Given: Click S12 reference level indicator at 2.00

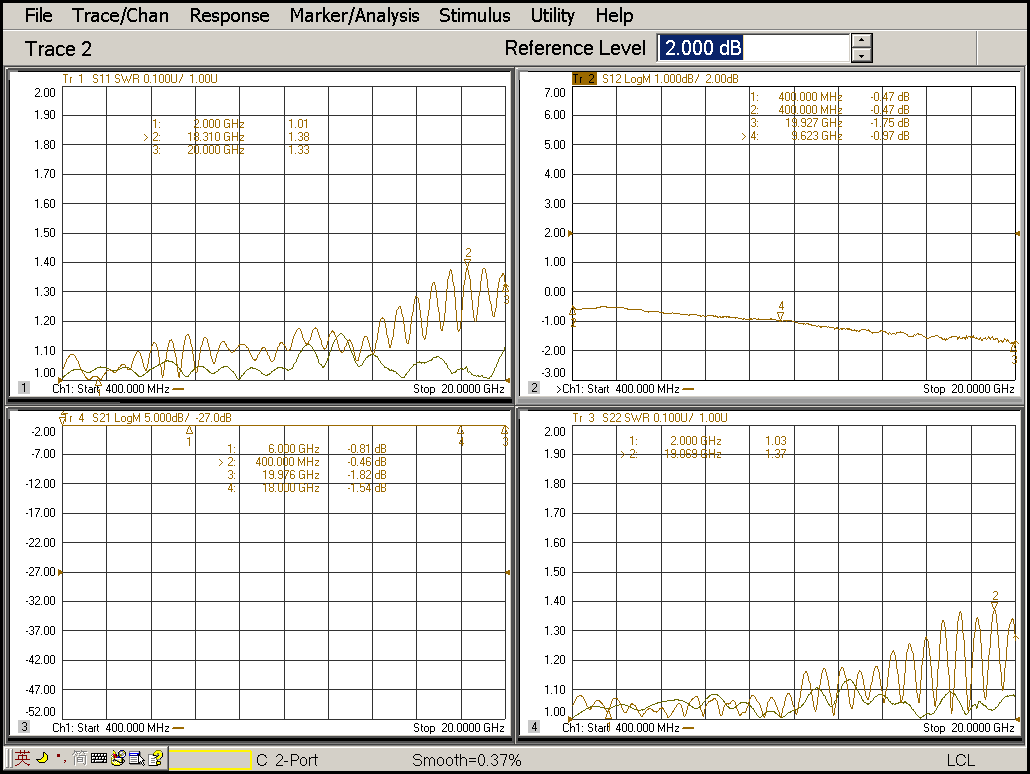Looking at the screenshot, I should click(570, 233).
